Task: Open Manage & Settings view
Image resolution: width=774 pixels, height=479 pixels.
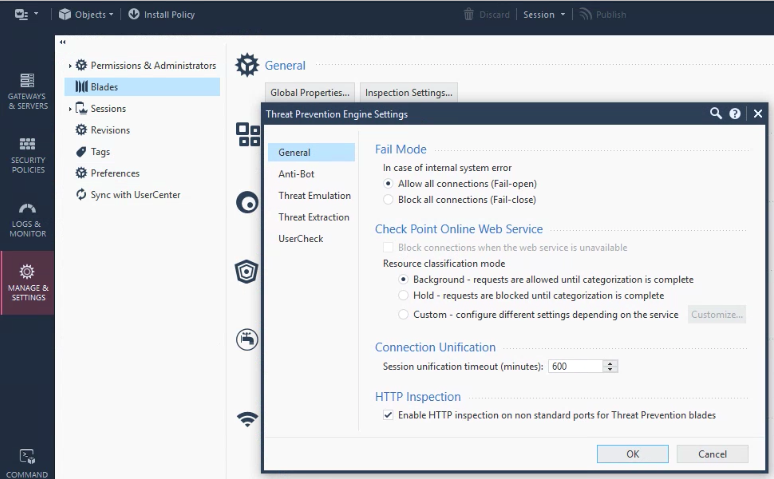Action: pyautogui.click(x=28, y=283)
